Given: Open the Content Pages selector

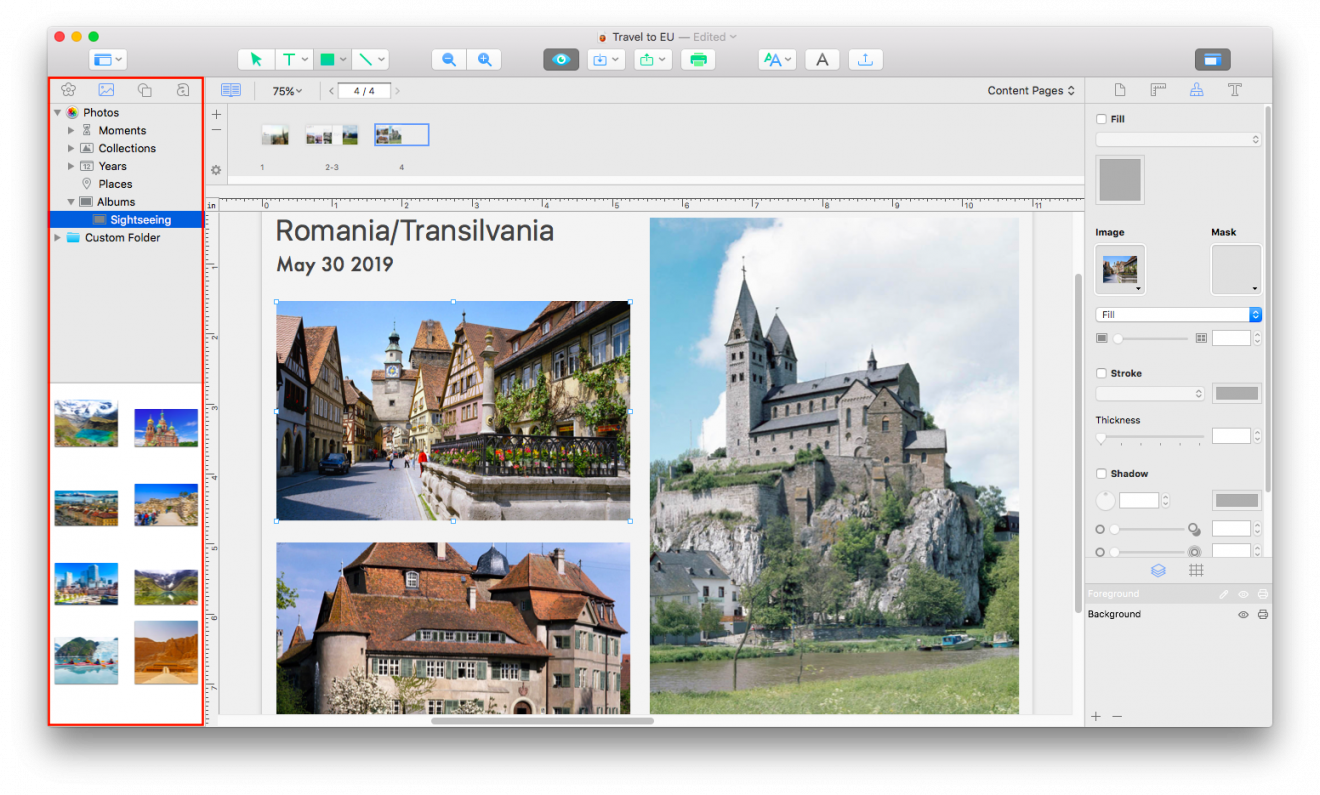Looking at the screenshot, I should point(1031,89).
